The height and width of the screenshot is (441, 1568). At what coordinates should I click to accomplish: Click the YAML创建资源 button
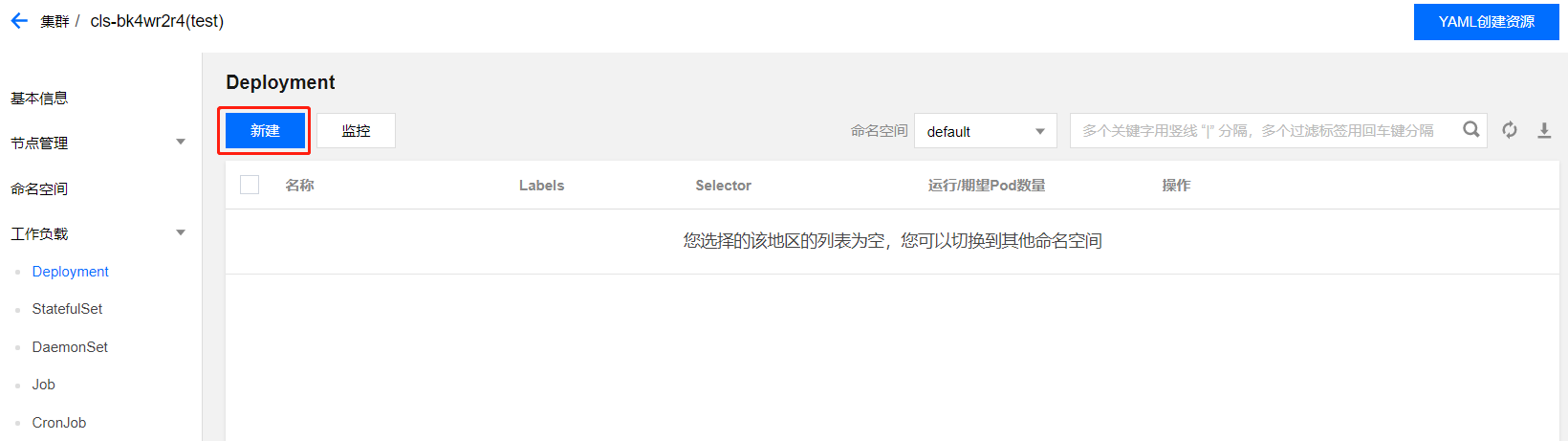coord(1486,22)
